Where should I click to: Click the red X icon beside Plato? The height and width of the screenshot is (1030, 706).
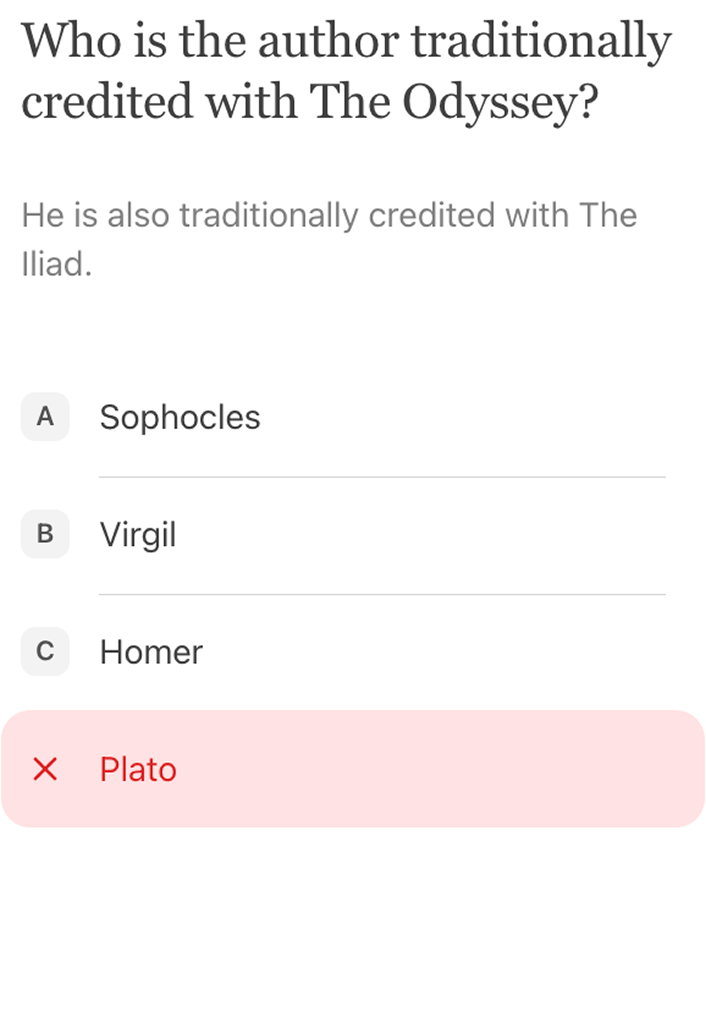(45, 769)
